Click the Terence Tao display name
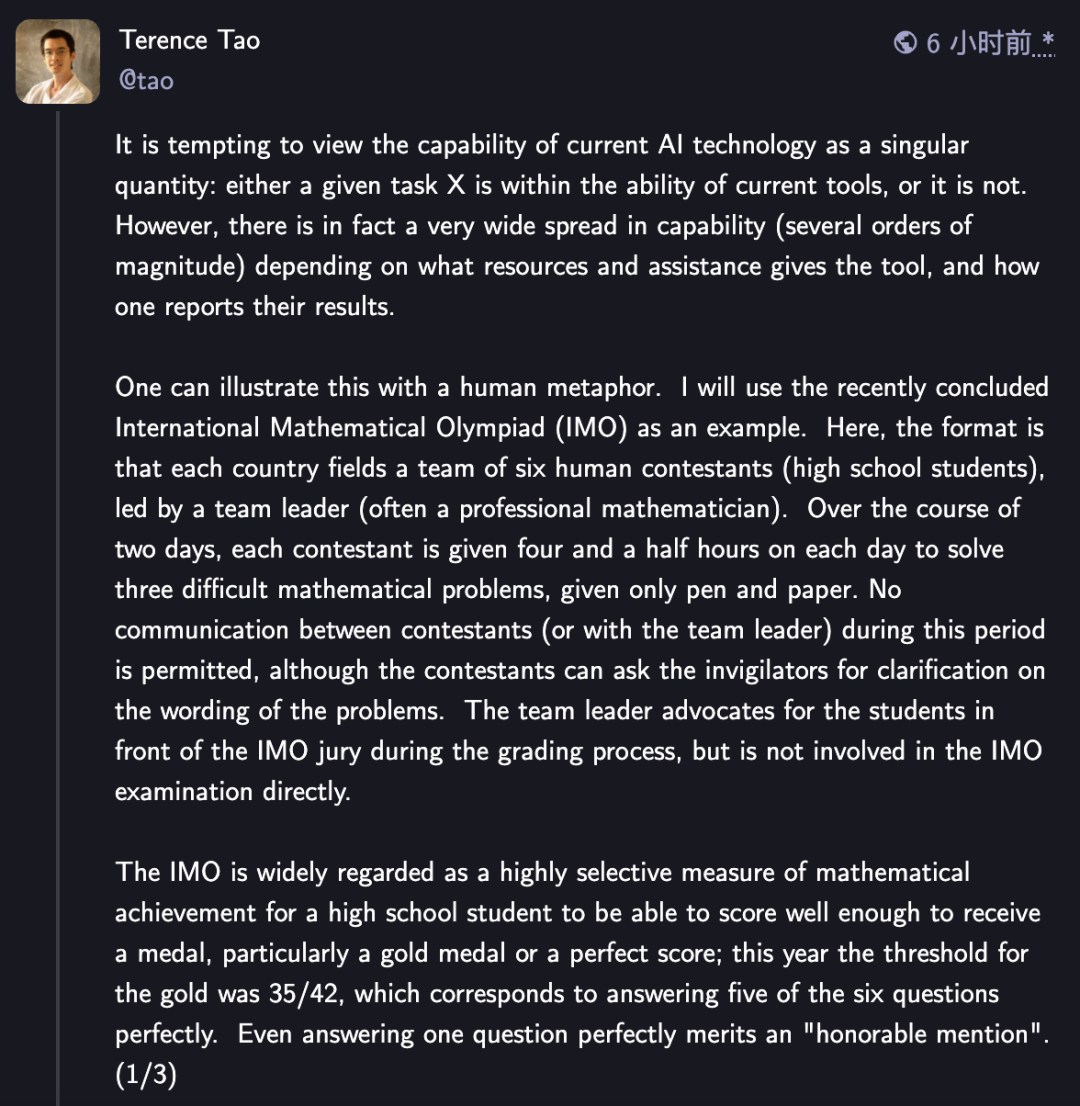 (190, 40)
